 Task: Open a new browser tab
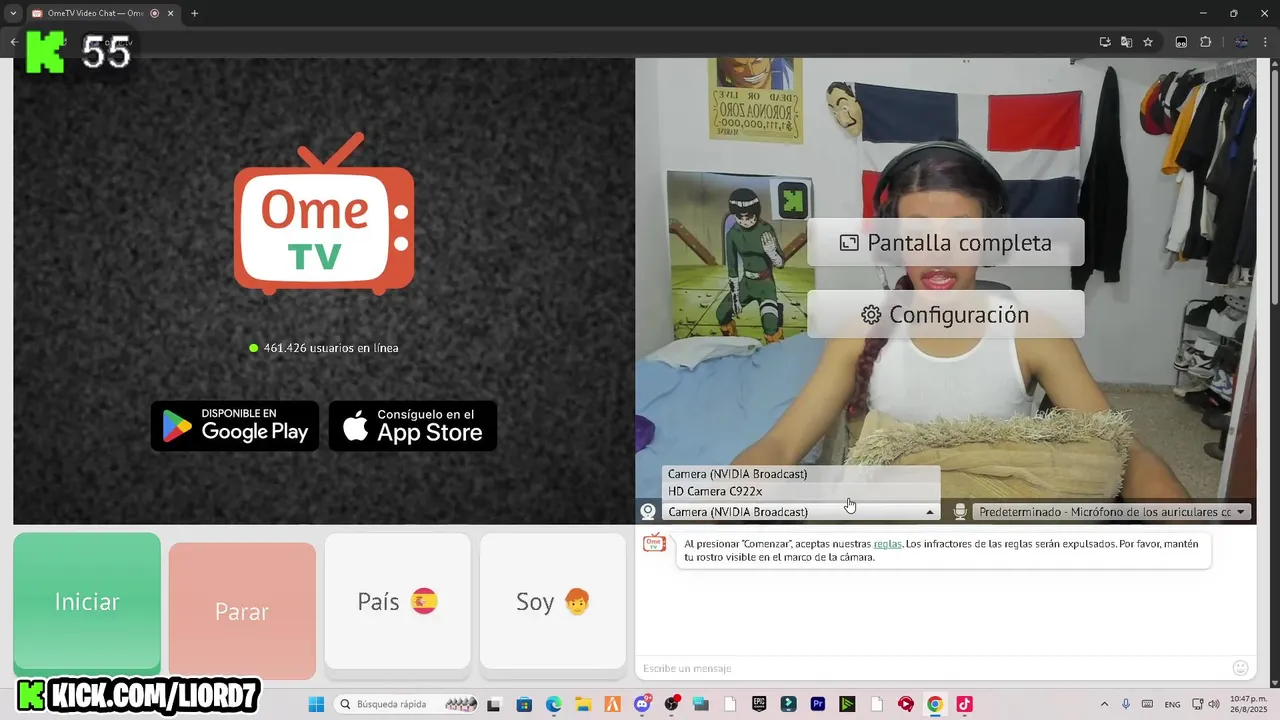pos(194,14)
